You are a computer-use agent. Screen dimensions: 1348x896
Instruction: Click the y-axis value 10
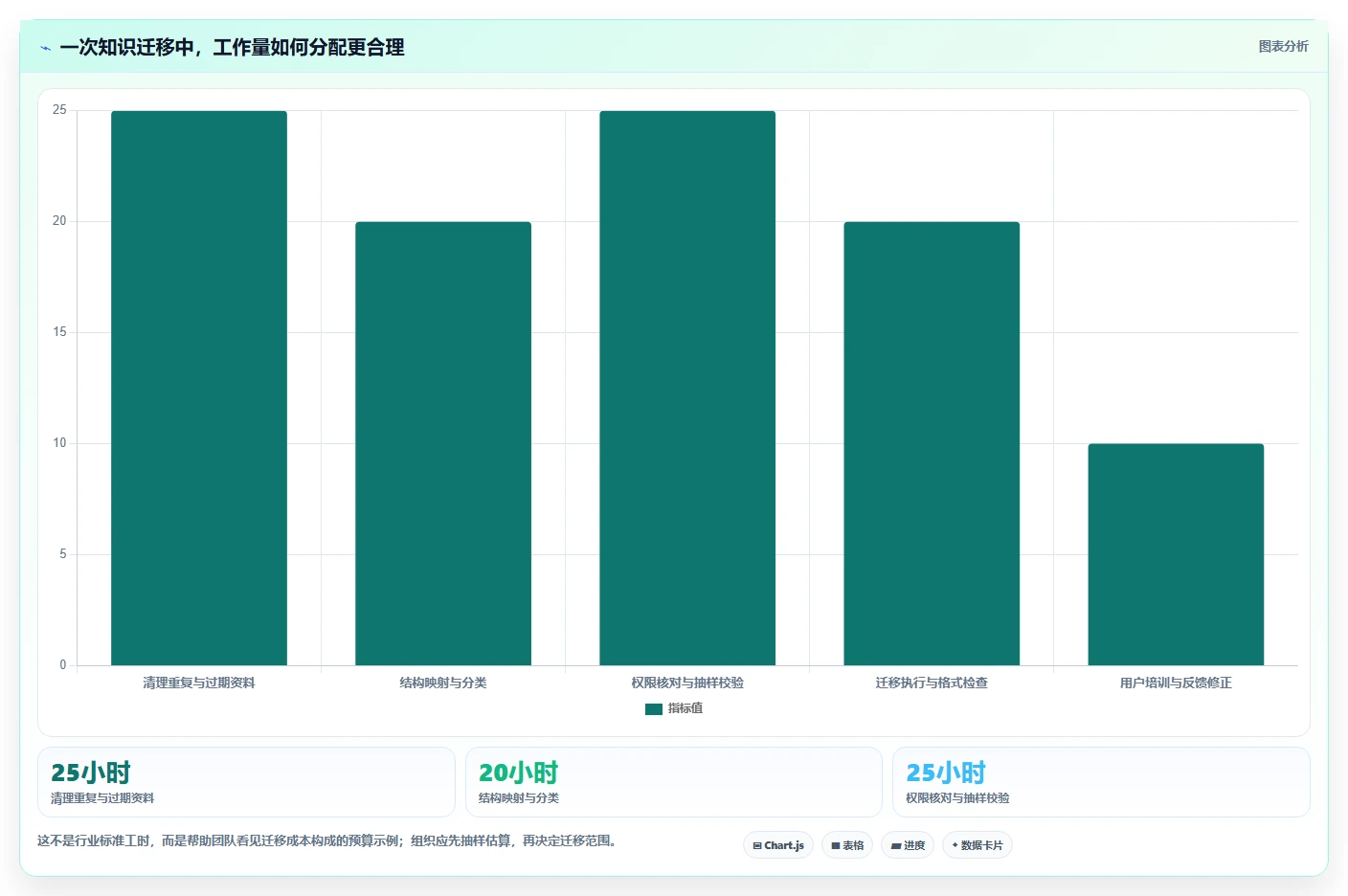point(59,443)
